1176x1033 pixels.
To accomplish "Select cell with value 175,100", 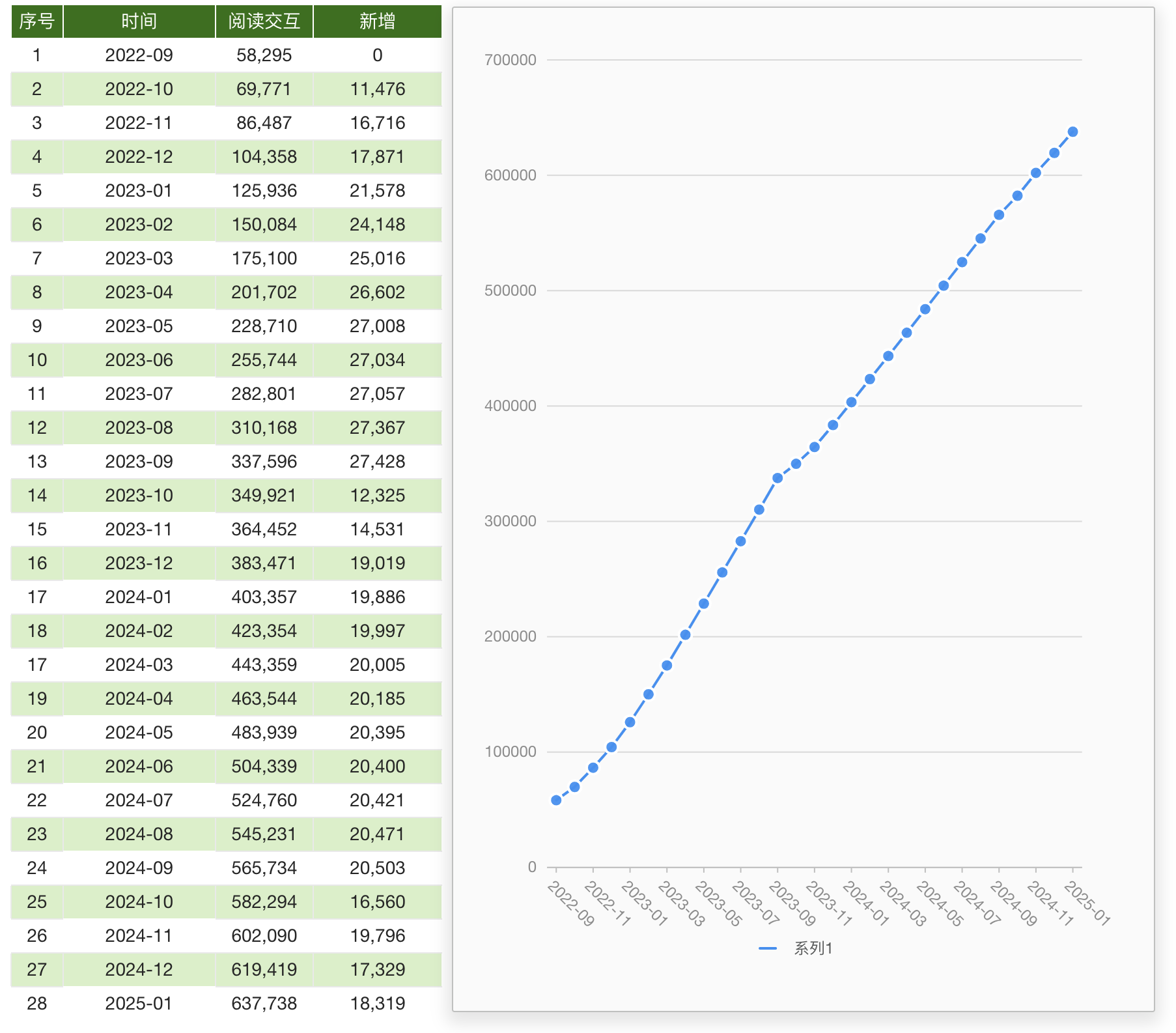I will [x=264, y=259].
